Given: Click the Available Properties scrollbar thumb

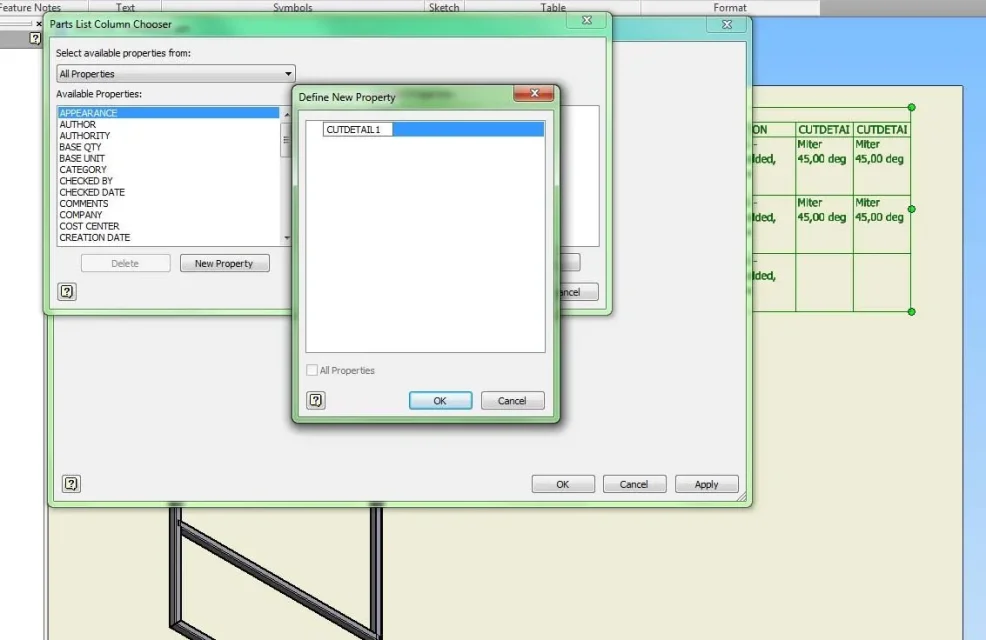Looking at the screenshot, I should 287,140.
